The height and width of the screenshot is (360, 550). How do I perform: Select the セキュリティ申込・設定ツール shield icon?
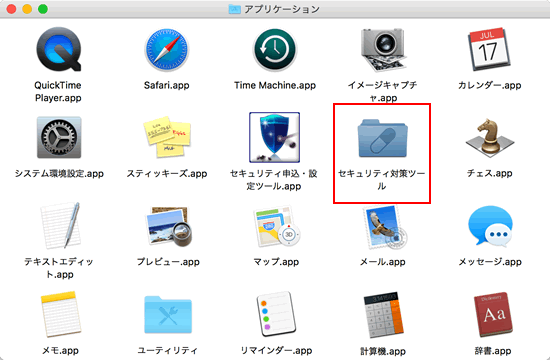coord(274,137)
